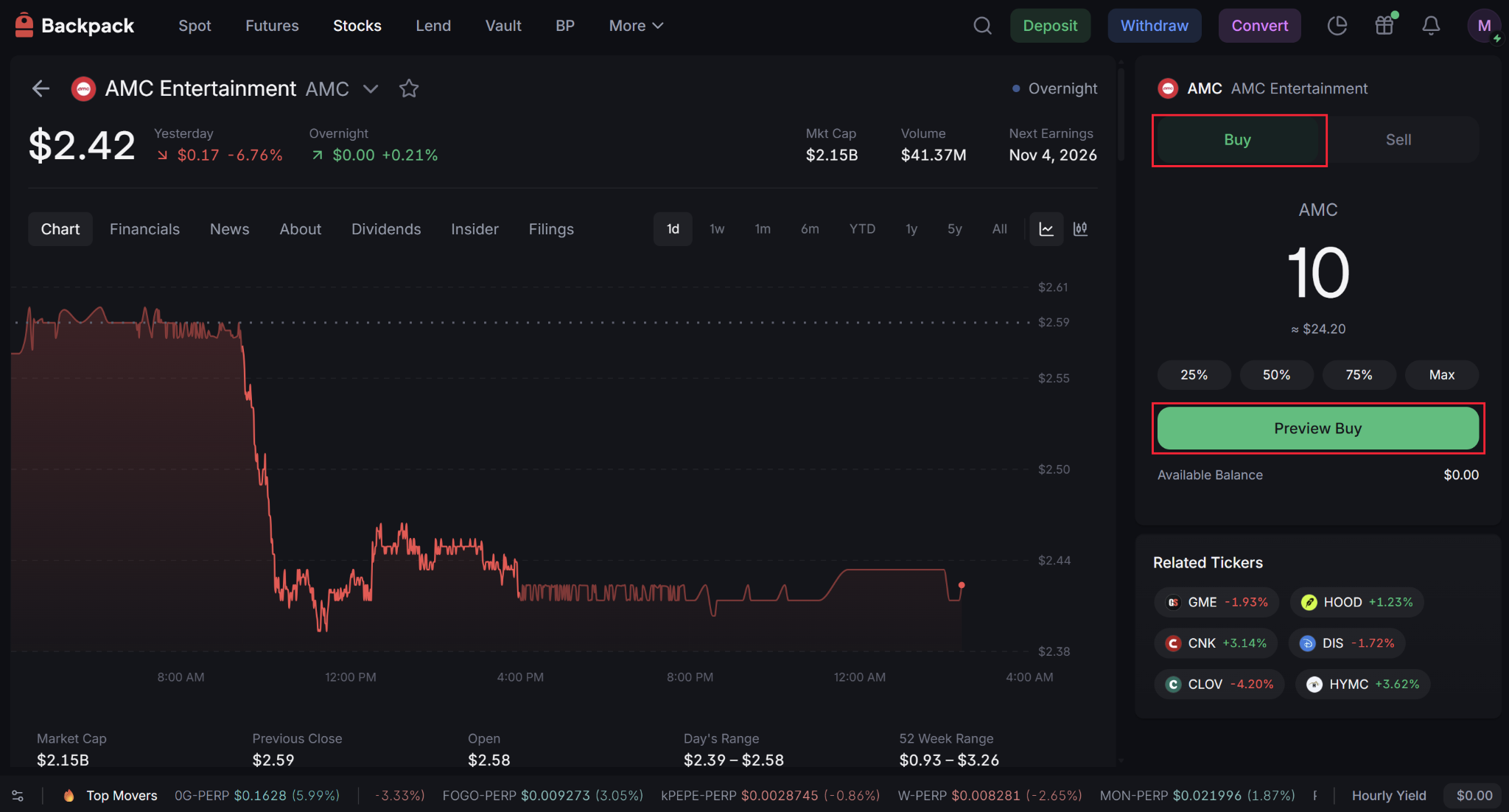Set chart range to 1d
Viewport: 1509px width, 812px height.
point(673,229)
